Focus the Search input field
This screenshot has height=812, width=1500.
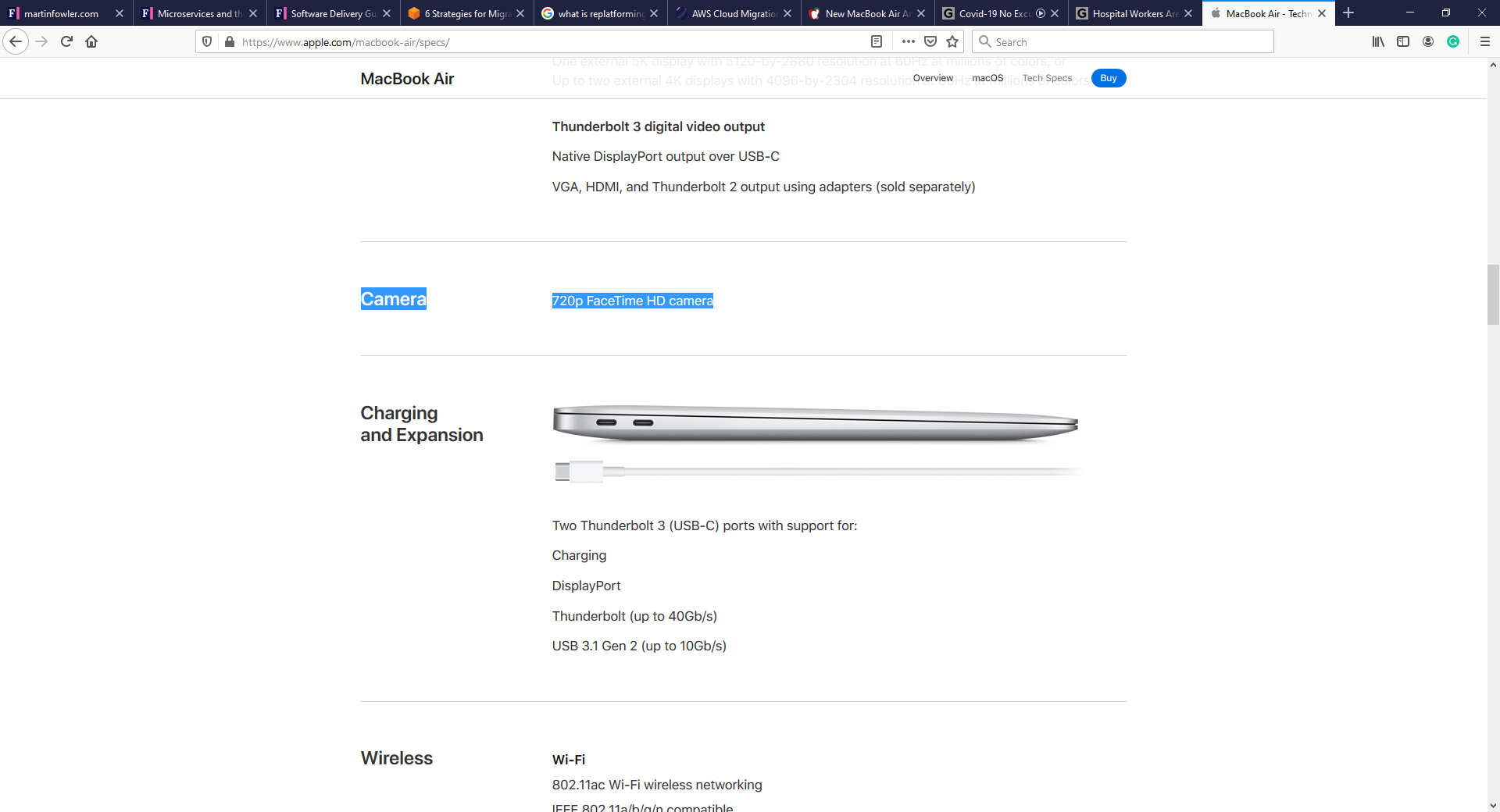(x=1123, y=41)
